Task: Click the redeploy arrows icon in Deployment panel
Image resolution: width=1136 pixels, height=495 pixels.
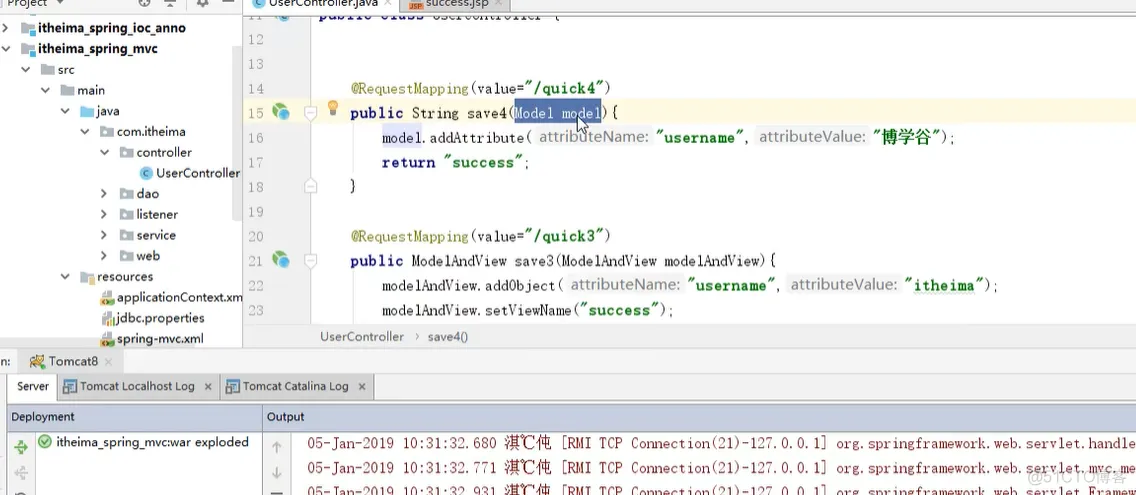Action: [21, 448]
